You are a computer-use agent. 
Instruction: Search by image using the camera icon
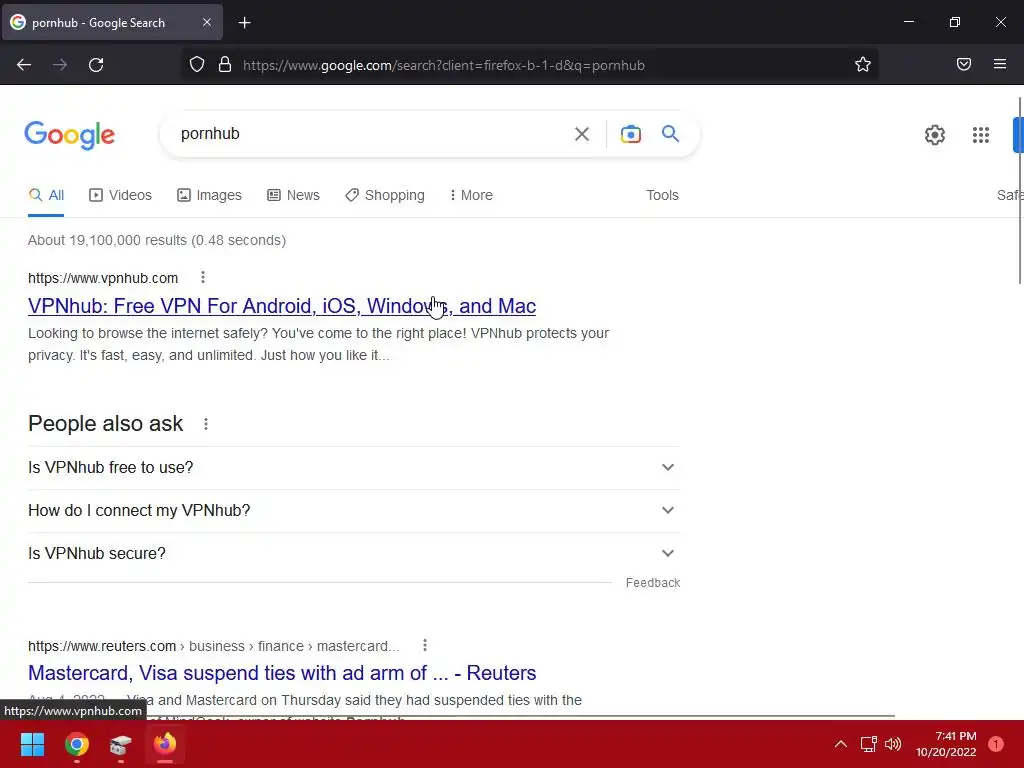[630, 134]
